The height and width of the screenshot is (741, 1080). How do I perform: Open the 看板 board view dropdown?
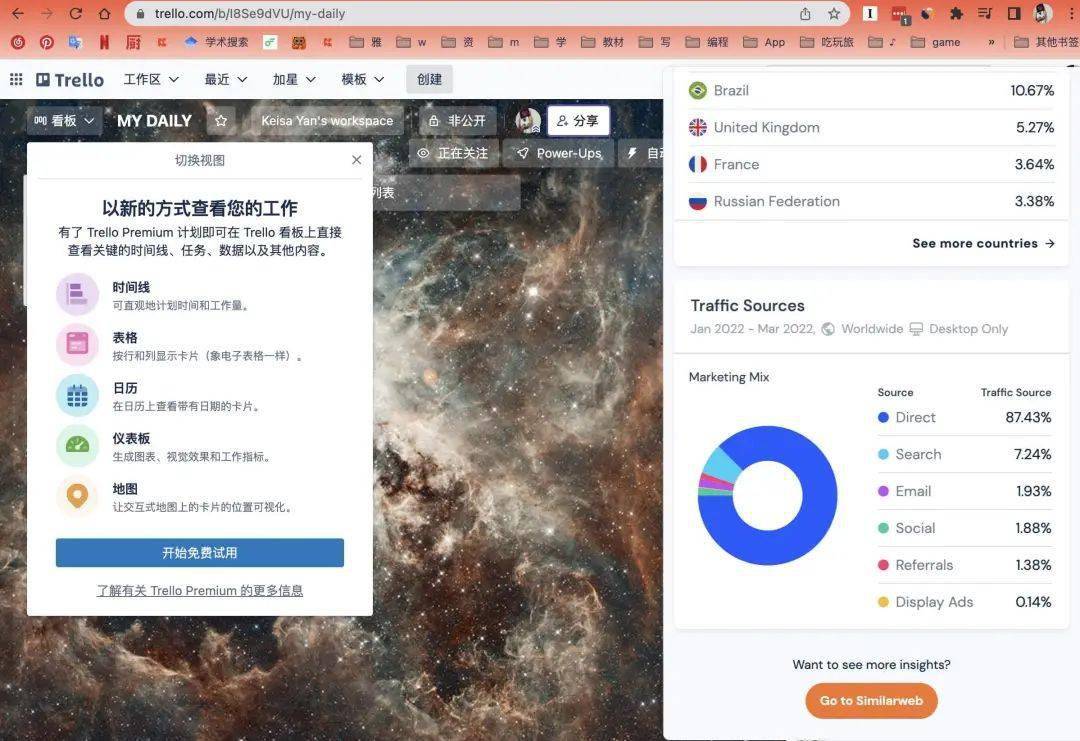coord(65,121)
